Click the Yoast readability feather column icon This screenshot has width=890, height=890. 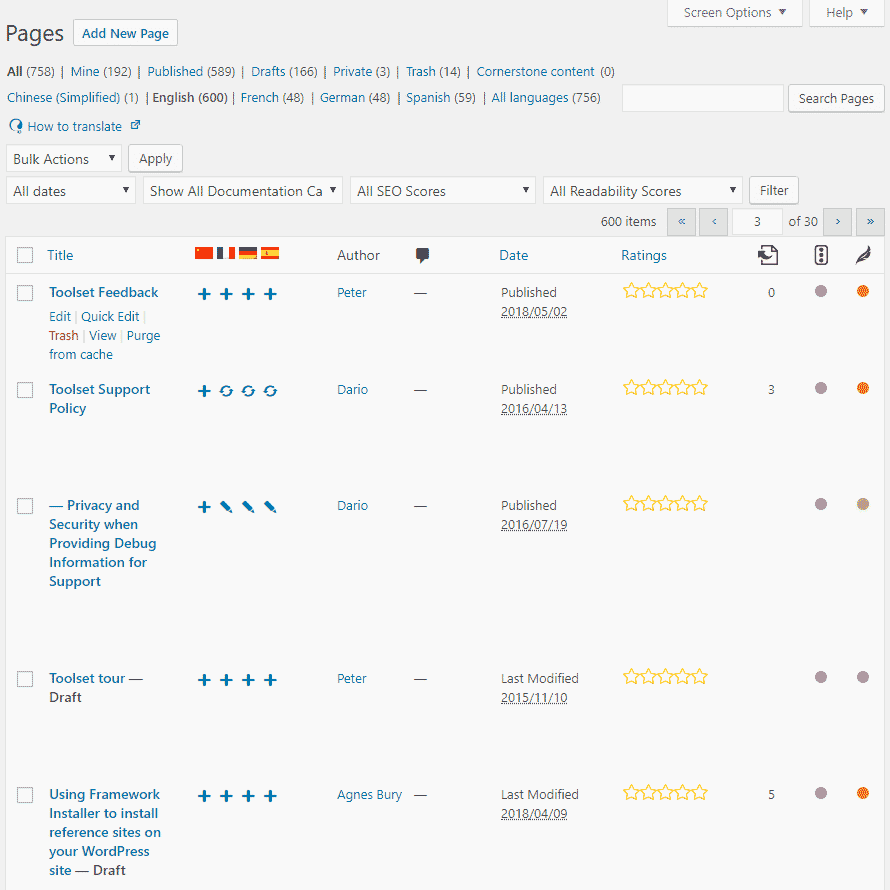[x=862, y=255]
